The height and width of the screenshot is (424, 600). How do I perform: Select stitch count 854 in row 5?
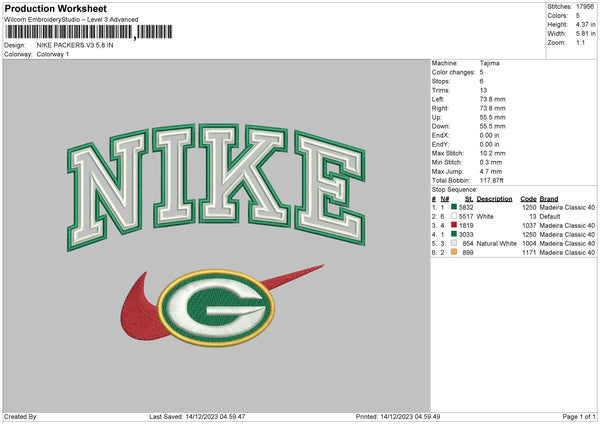pyautogui.click(x=468, y=244)
